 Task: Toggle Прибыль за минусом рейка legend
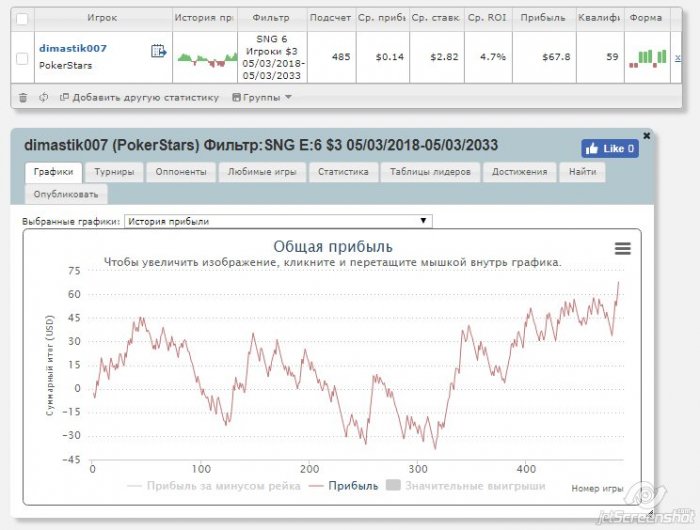tap(214, 486)
